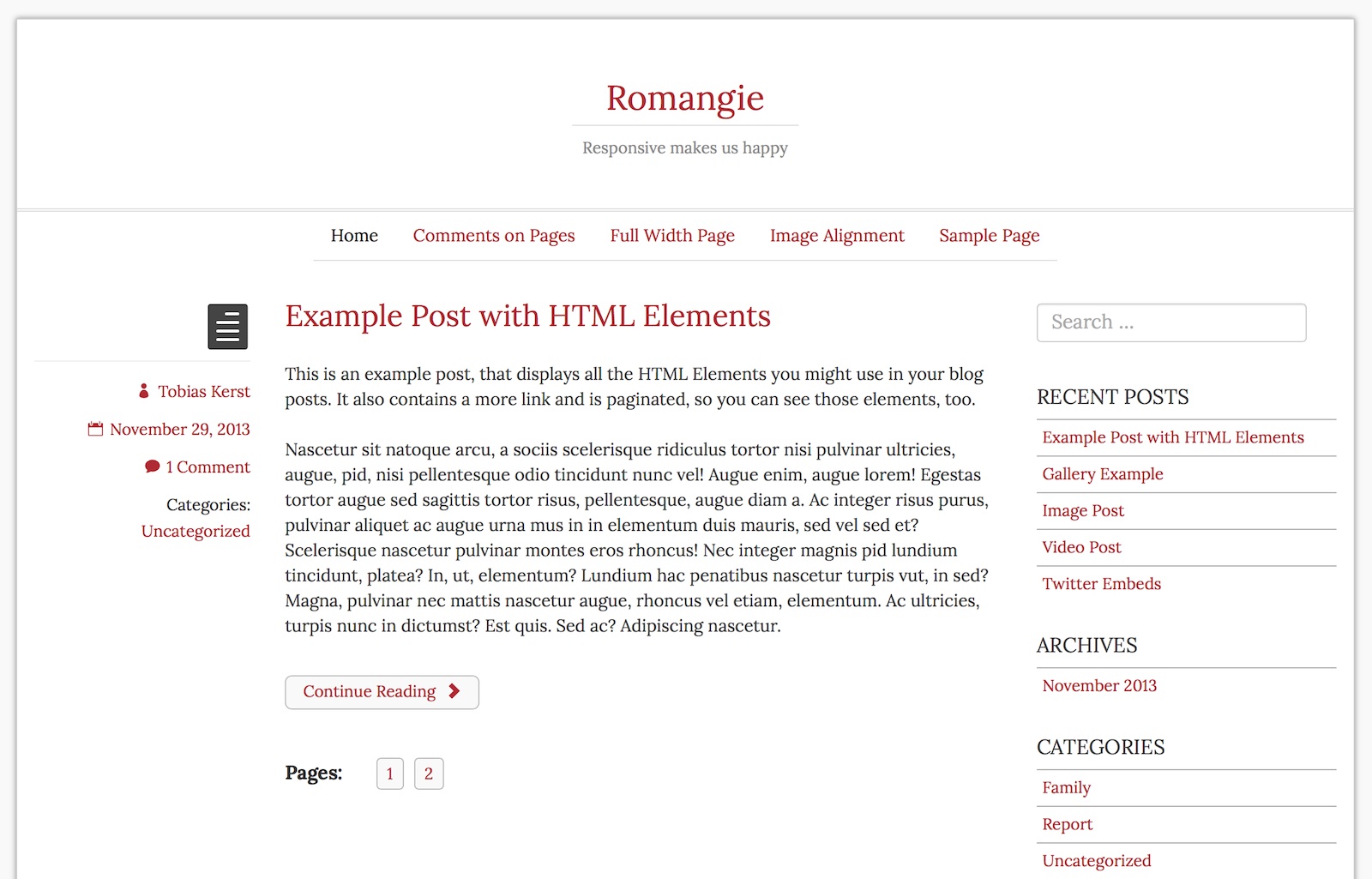This screenshot has height=879, width=1372.
Task: Select page 1 in pagination
Action: [x=390, y=774]
